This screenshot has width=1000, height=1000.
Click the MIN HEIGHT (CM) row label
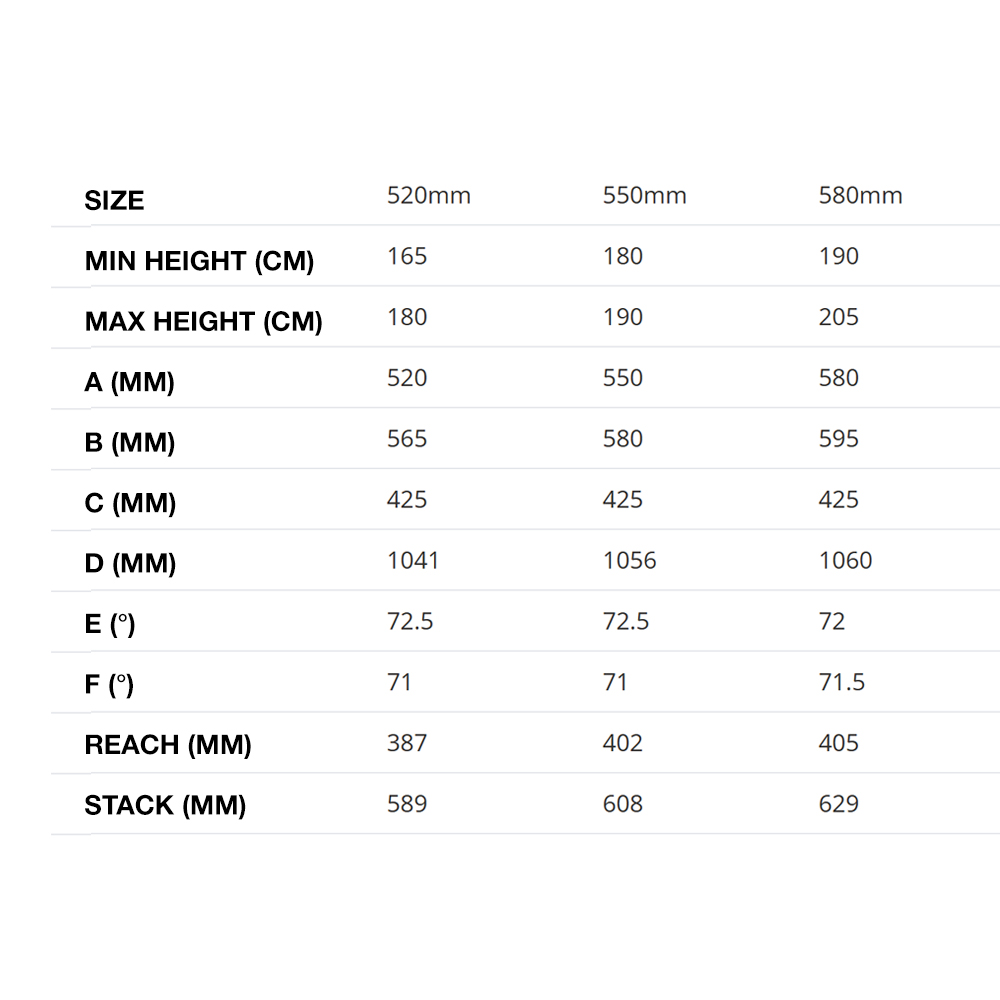199,262
